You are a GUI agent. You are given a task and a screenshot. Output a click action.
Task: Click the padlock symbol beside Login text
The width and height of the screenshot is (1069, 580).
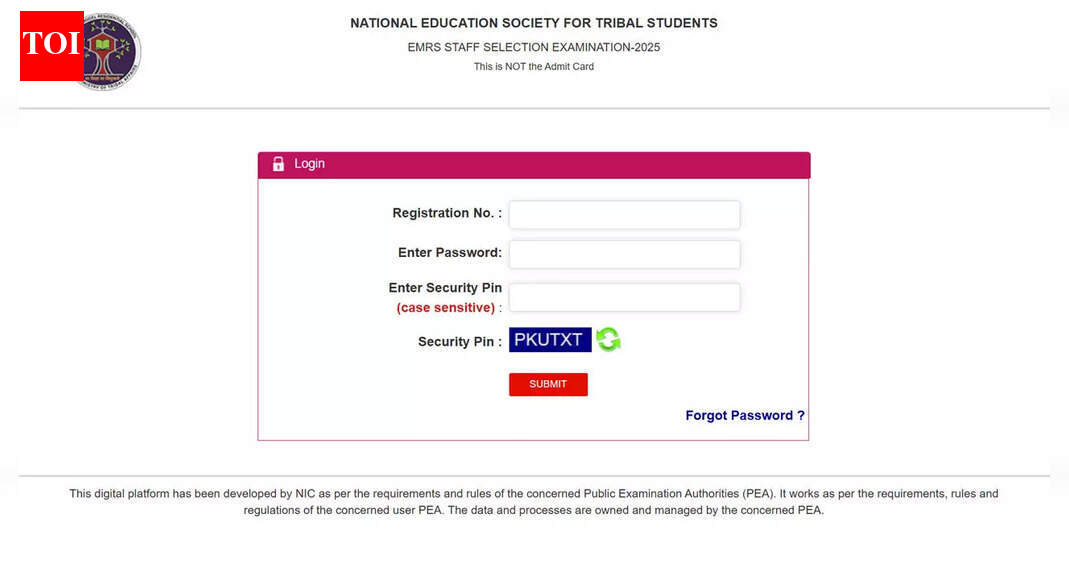[278, 164]
